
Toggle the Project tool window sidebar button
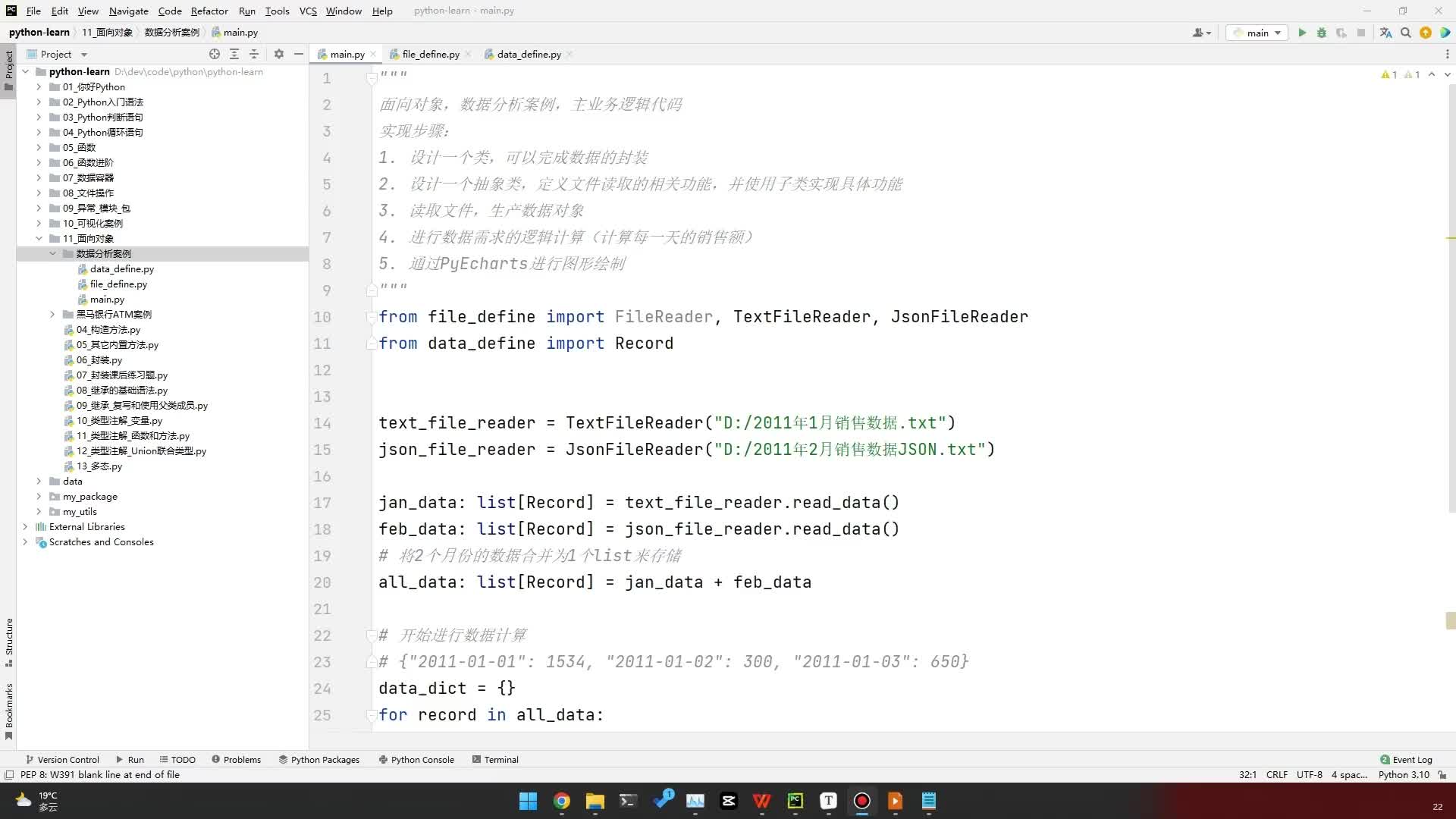tap(9, 70)
